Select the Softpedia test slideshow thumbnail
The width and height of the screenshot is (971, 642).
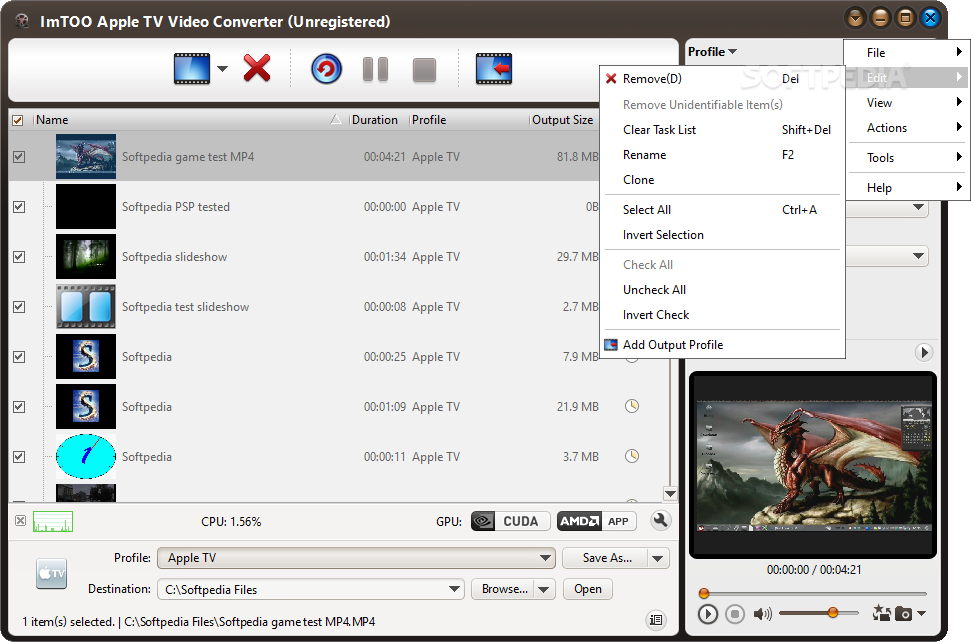tap(86, 306)
